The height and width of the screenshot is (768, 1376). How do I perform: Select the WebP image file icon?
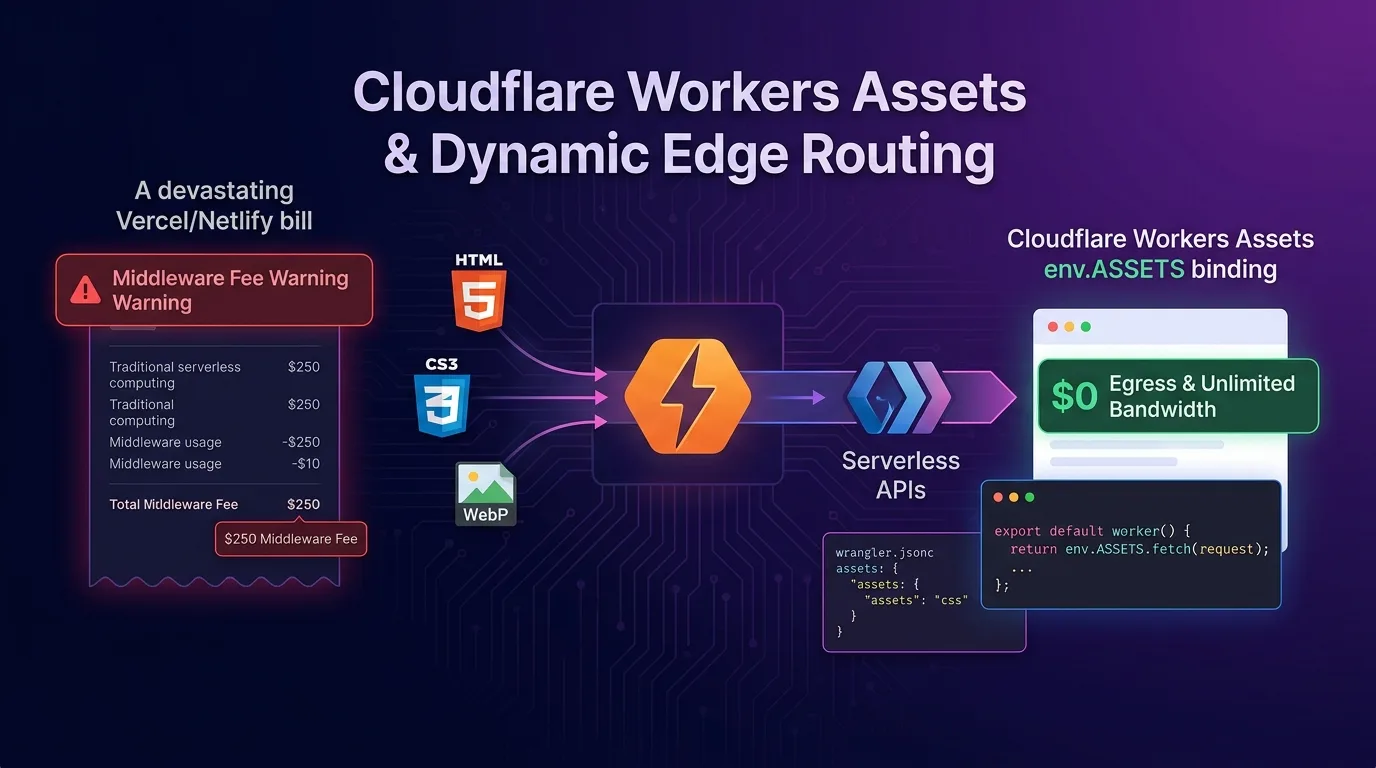486,494
